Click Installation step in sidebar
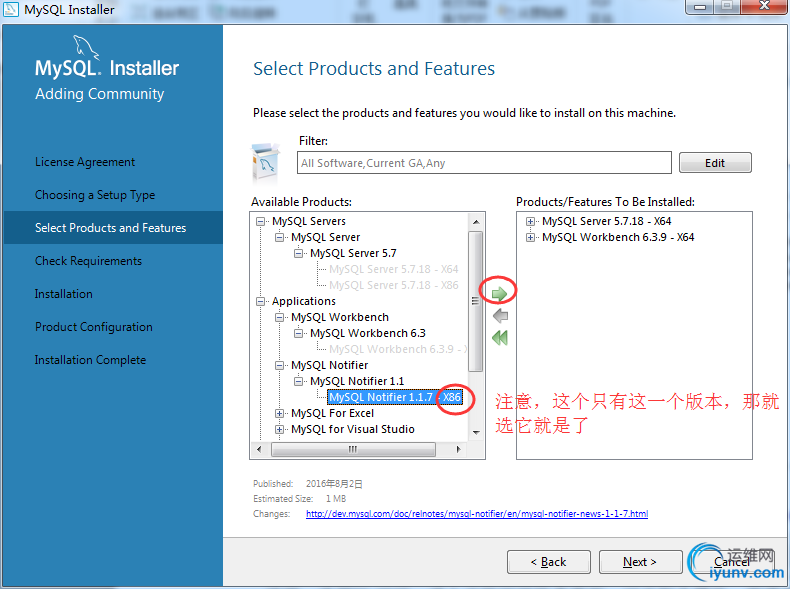The width and height of the screenshot is (790, 589). tap(63, 294)
